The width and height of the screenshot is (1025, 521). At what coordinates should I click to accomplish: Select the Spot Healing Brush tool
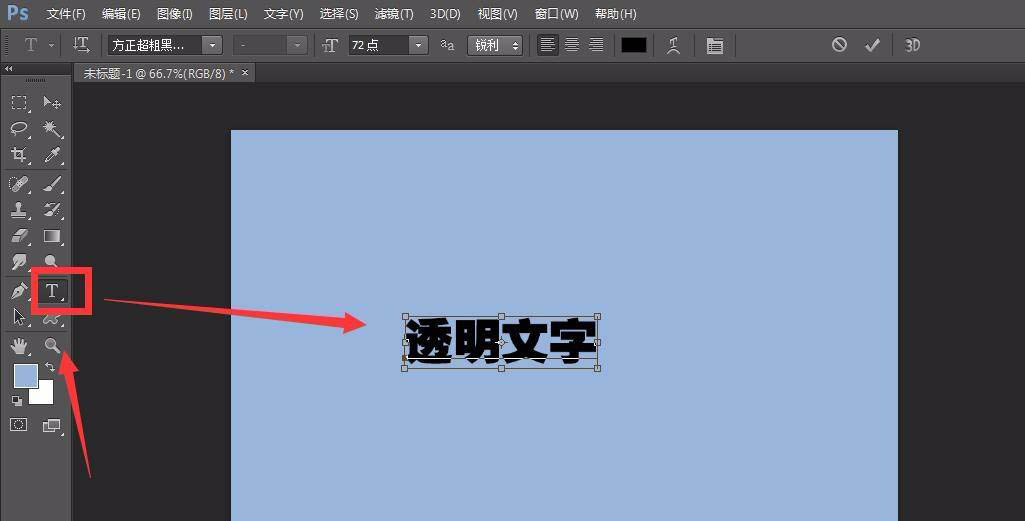pos(19,184)
